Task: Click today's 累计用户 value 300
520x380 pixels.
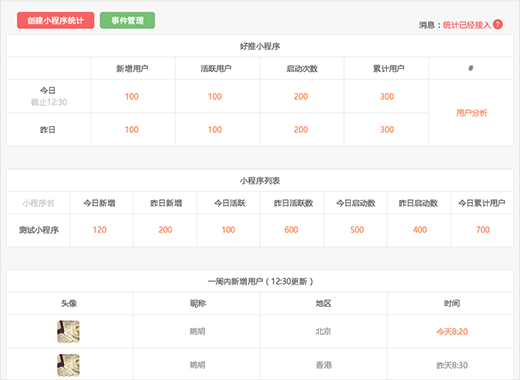Action: pyautogui.click(x=387, y=97)
